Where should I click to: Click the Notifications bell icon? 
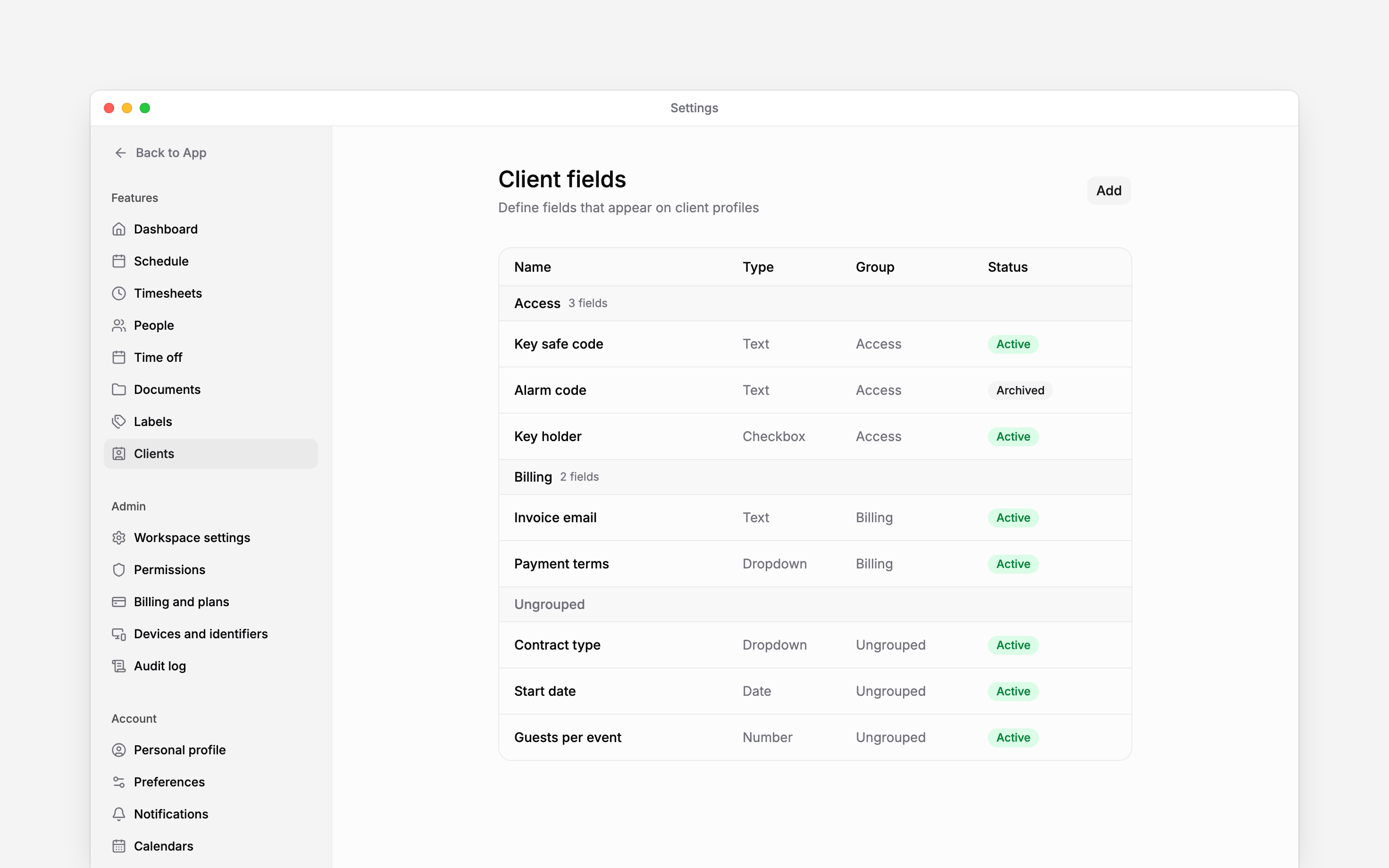119,815
